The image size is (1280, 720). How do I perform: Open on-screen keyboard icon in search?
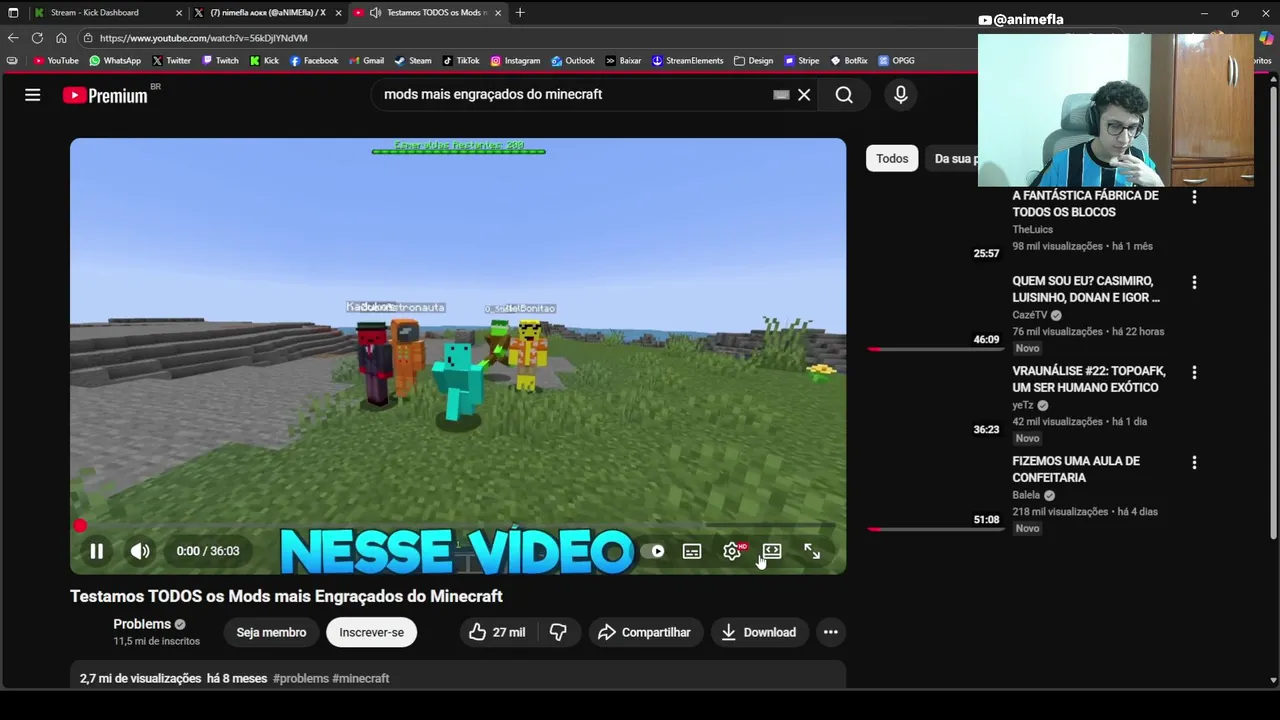[x=781, y=95]
